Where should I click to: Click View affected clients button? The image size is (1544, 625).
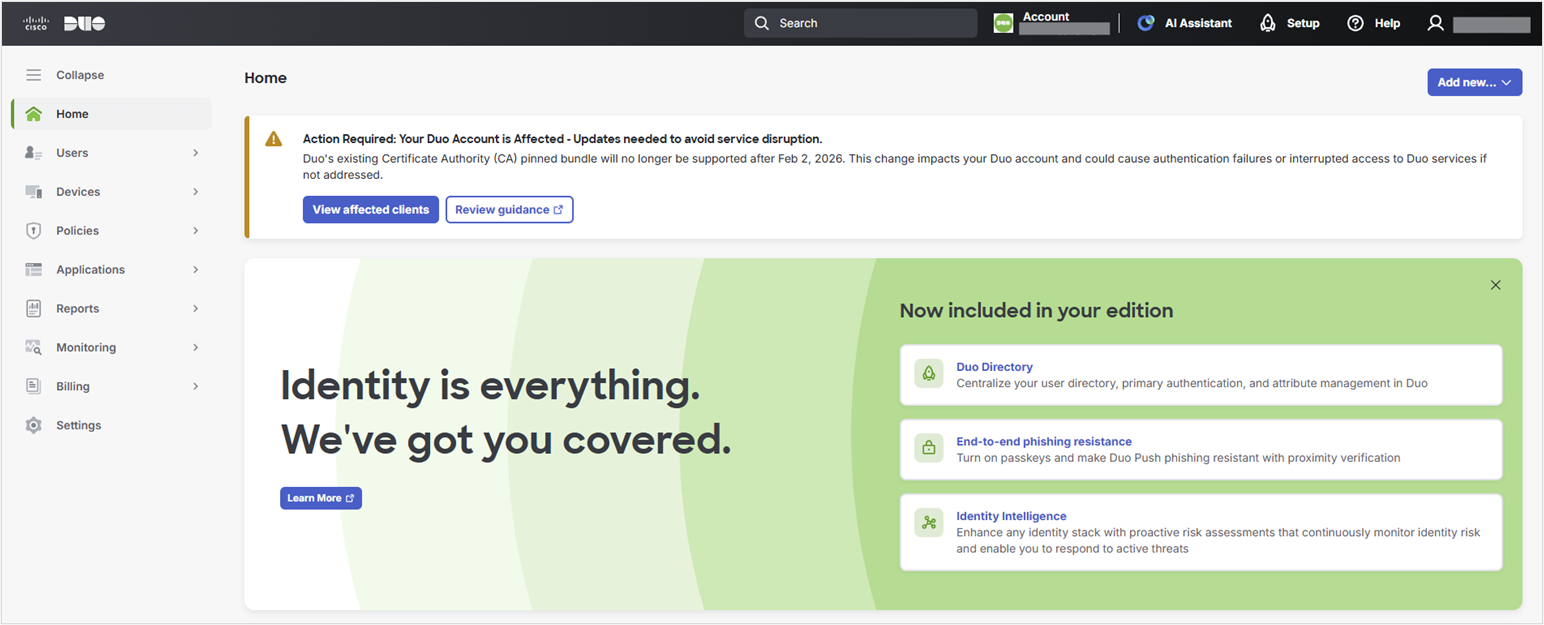(370, 210)
